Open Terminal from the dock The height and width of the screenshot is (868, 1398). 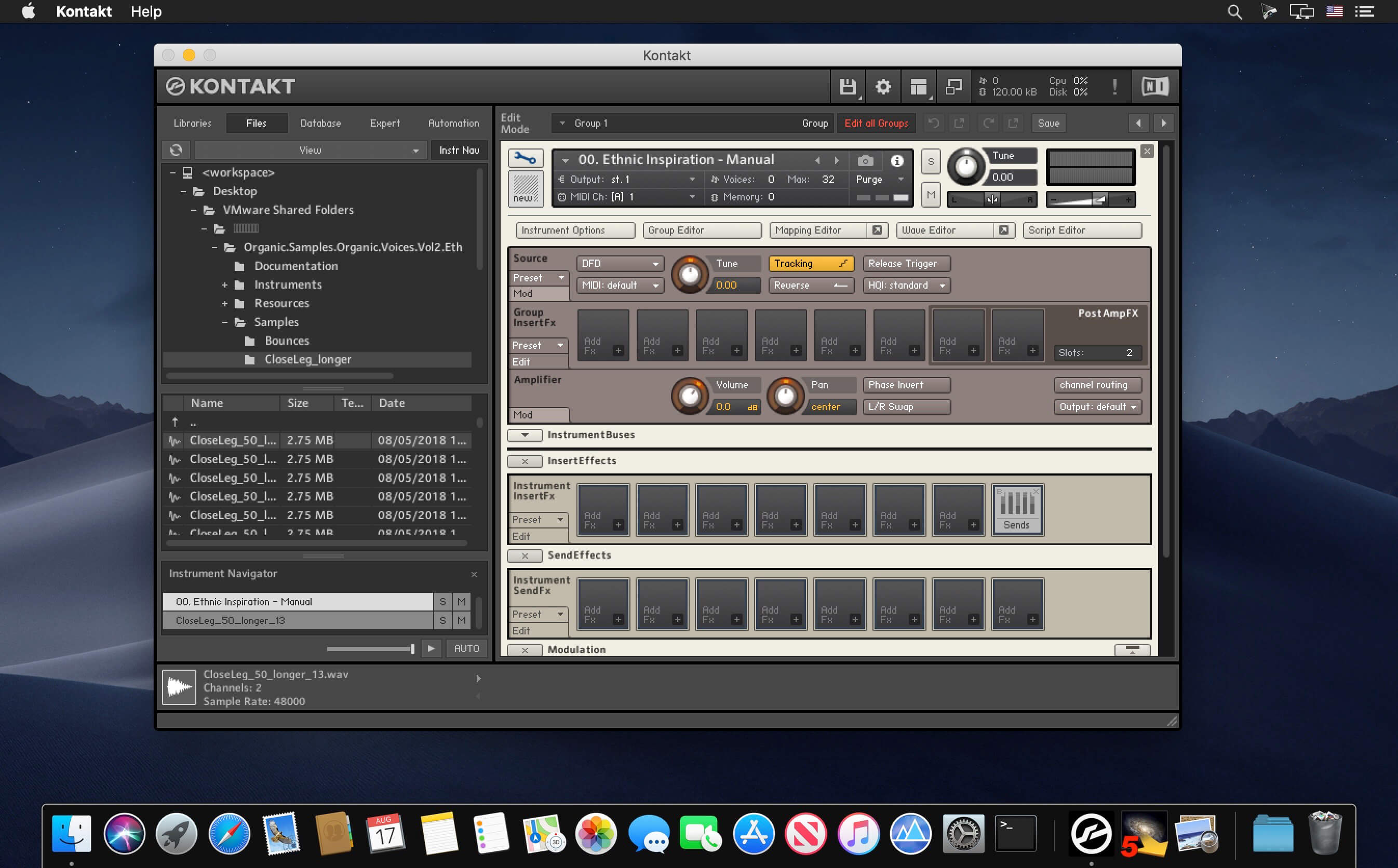coord(1015,834)
